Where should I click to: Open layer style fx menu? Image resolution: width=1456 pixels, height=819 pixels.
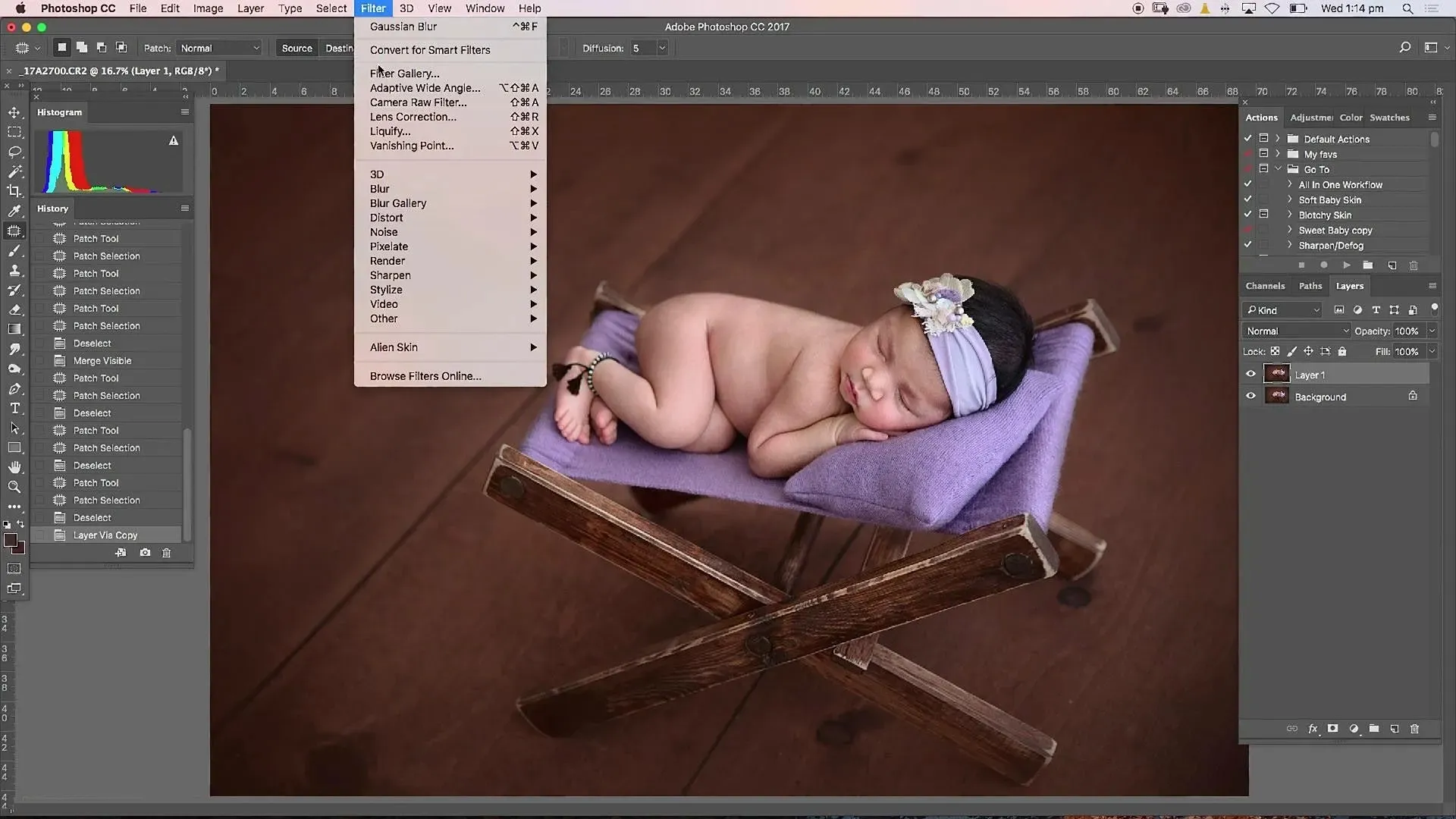click(x=1313, y=729)
